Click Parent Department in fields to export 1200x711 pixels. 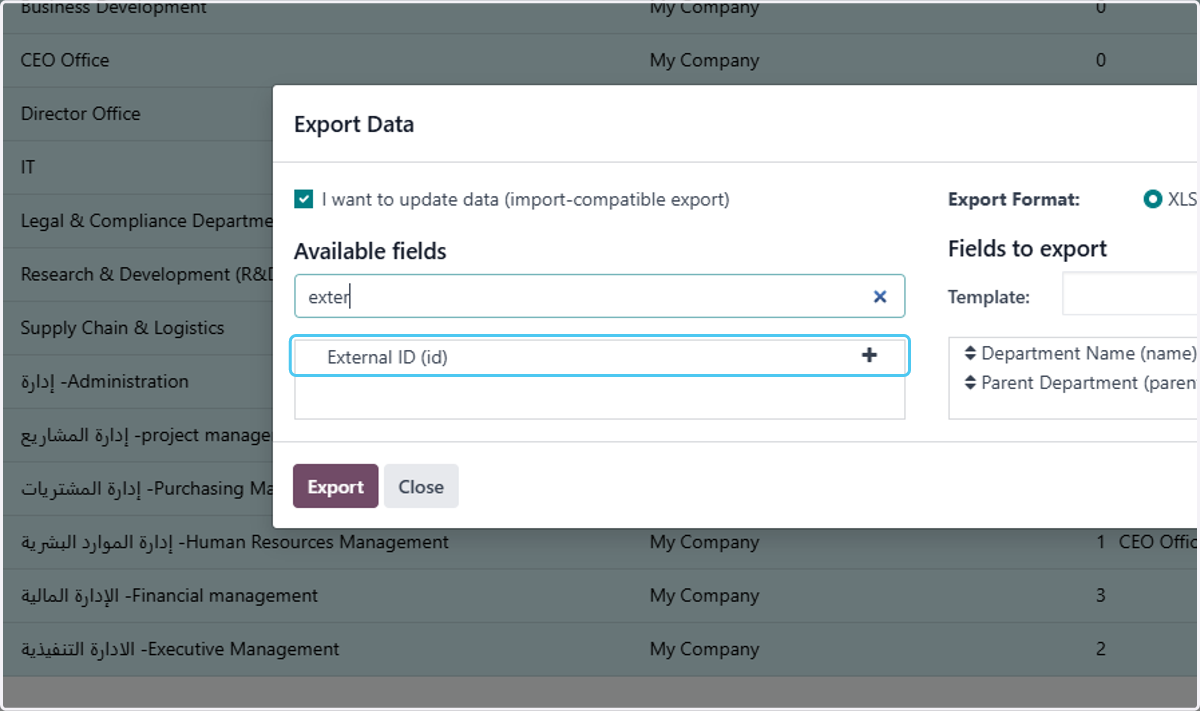pos(1089,383)
